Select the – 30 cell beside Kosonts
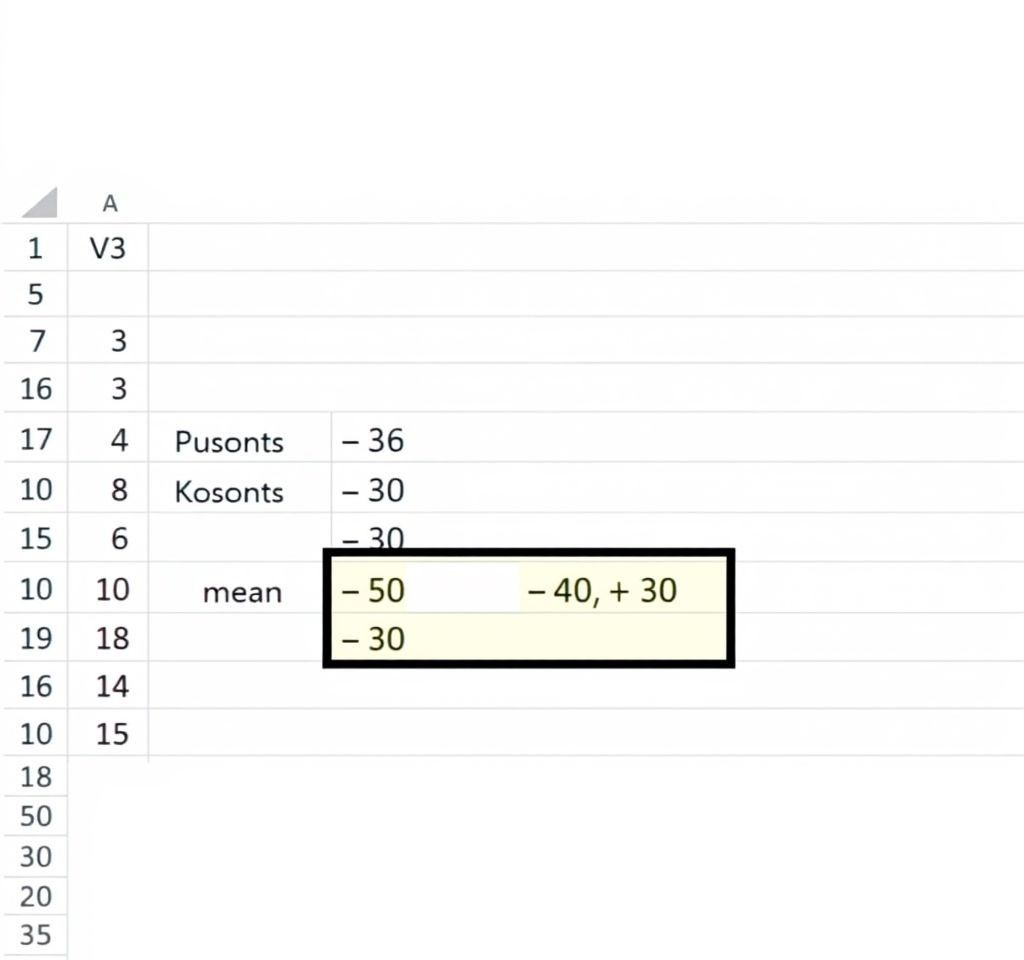Image resolution: width=1024 pixels, height=960 pixels. (373, 490)
